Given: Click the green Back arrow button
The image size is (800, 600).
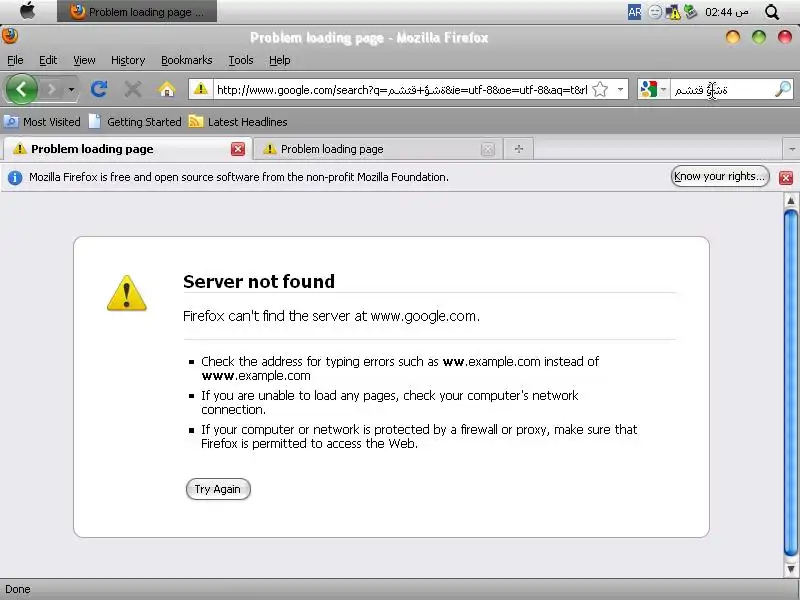Looking at the screenshot, I should pos(21,89).
